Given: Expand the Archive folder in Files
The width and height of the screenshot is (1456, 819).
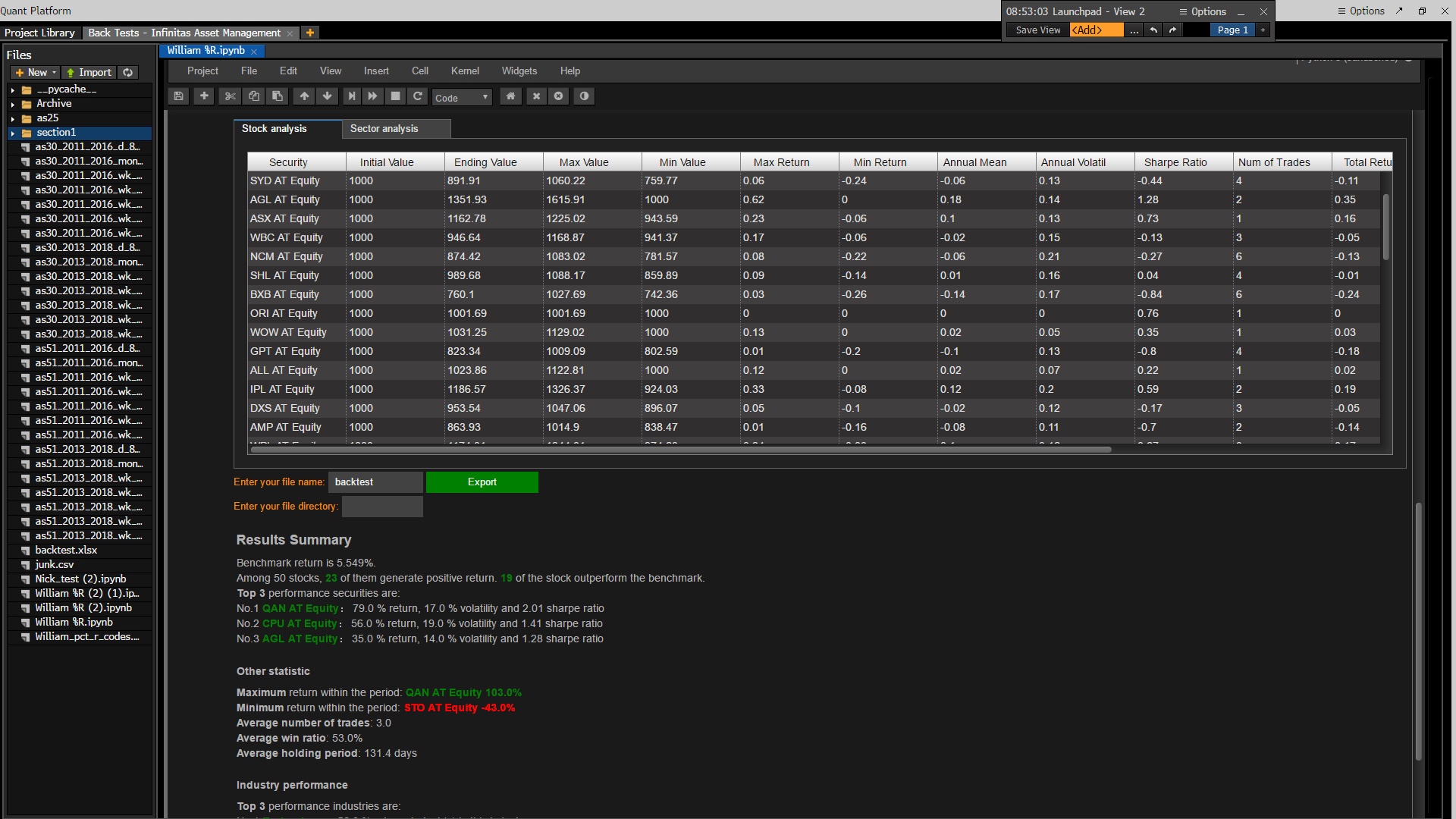Looking at the screenshot, I should pos(13,104).
